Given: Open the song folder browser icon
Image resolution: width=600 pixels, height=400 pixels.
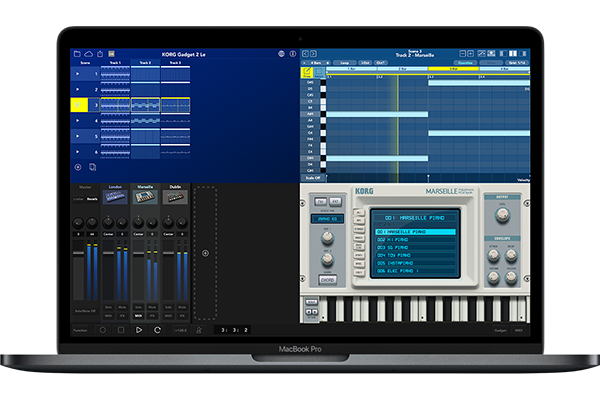Looking at the screenshot, I should (77, 53).
